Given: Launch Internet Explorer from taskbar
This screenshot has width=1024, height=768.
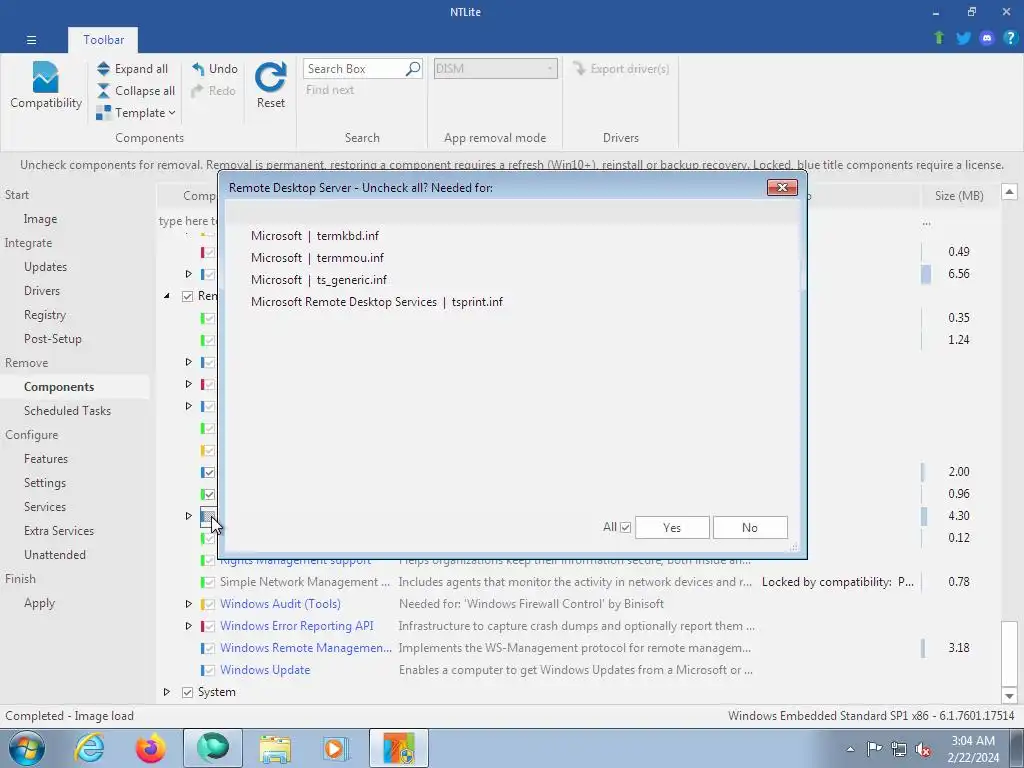Looking at the screenshot, I should point(89,748).
